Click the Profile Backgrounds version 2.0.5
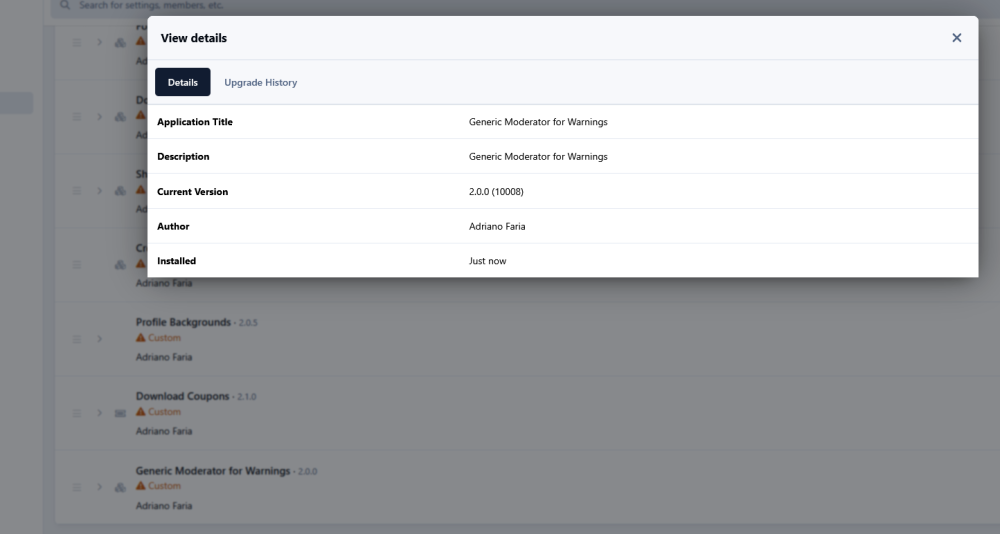Image resolution: width=1000 pixels, height=534 pixels. point(248,323)
